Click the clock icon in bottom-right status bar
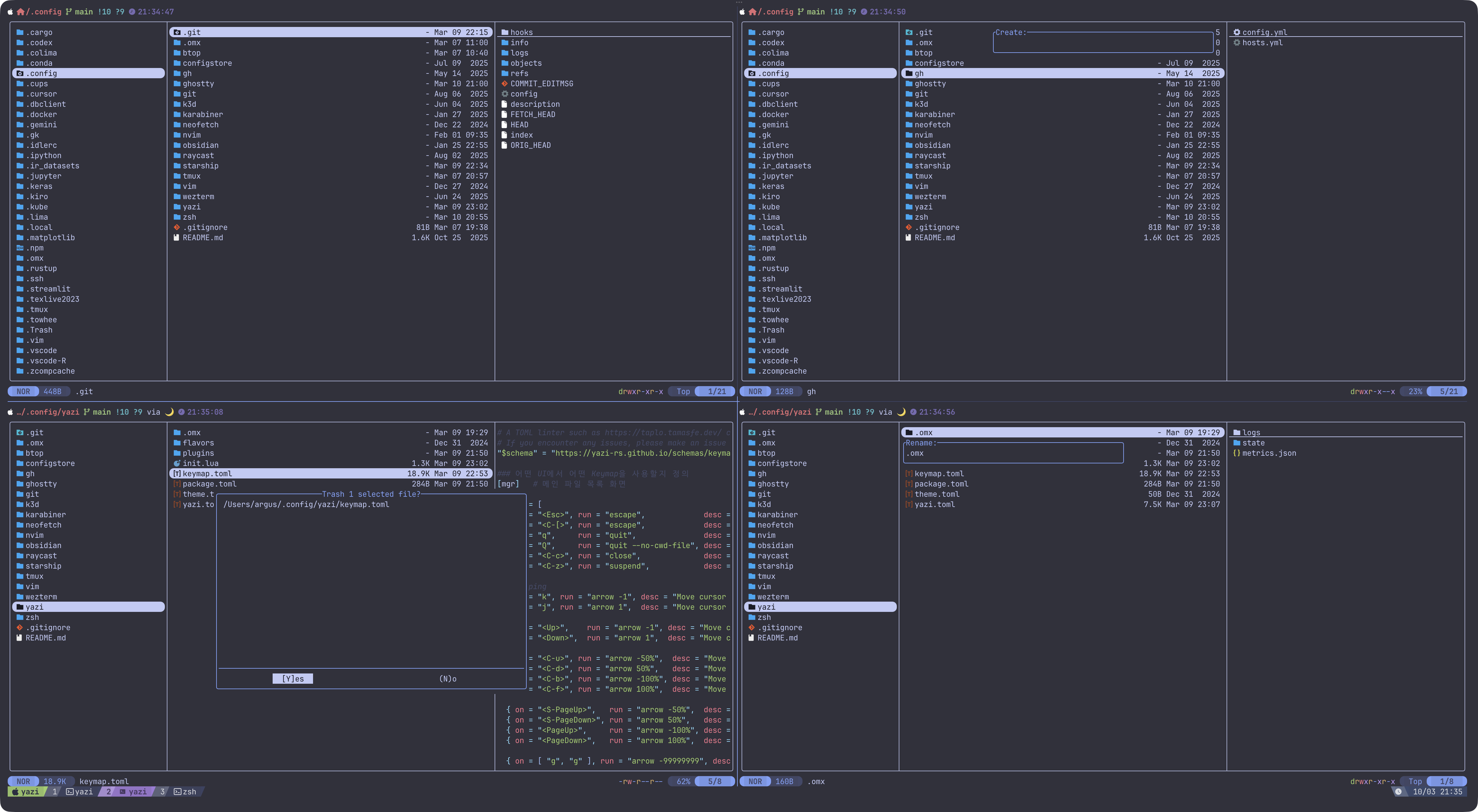 1398,792
